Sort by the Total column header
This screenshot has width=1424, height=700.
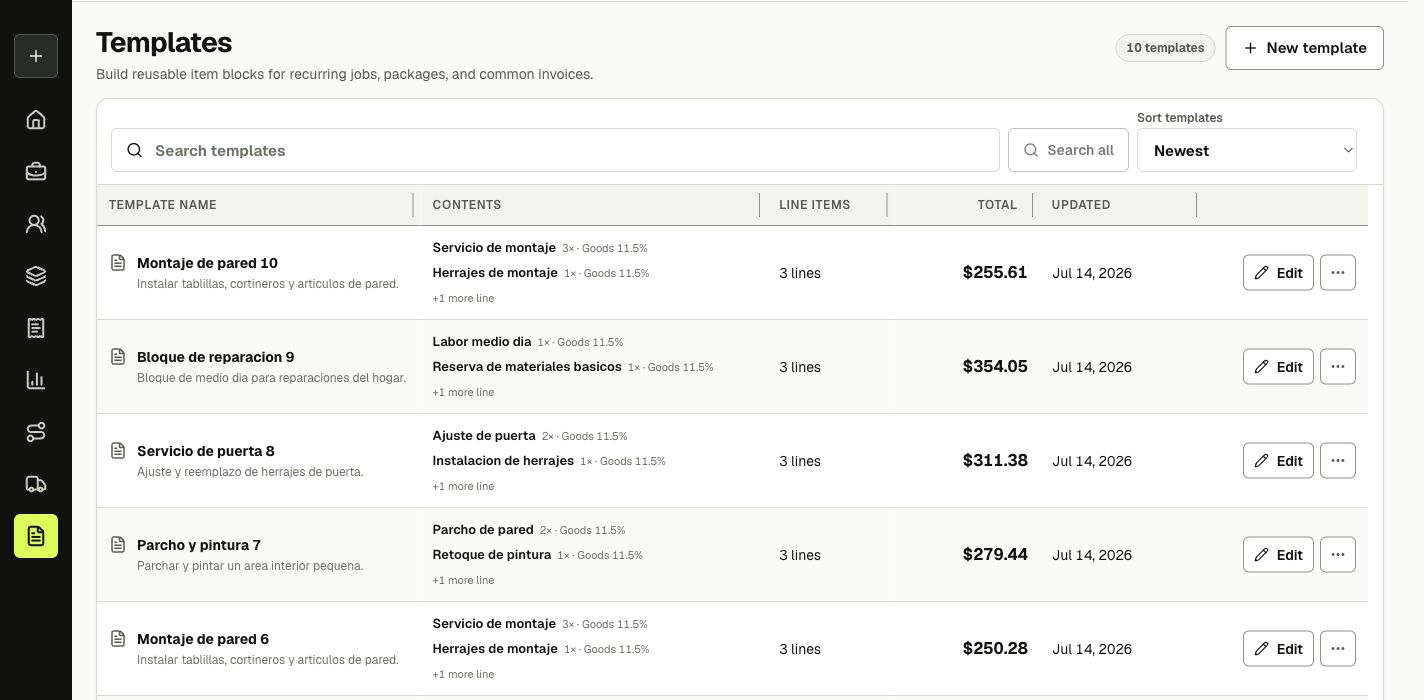click(997, 205)
